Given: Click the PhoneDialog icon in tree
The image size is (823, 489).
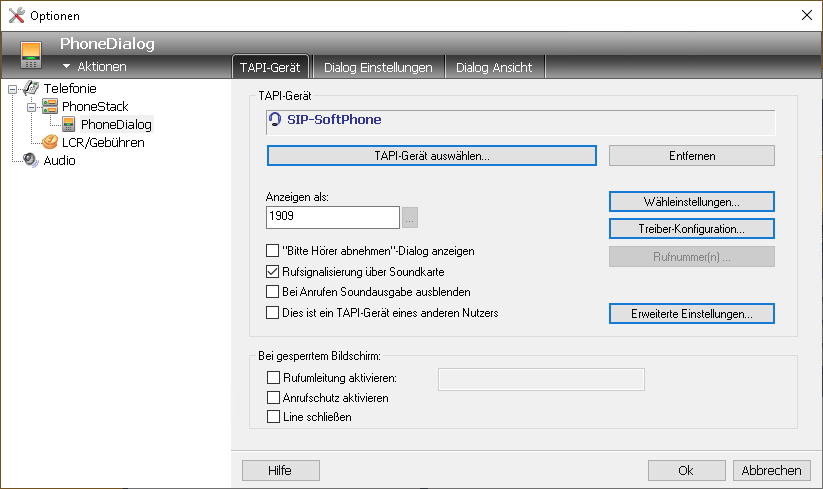Looking at the screenshot, I should coord(68,124).
